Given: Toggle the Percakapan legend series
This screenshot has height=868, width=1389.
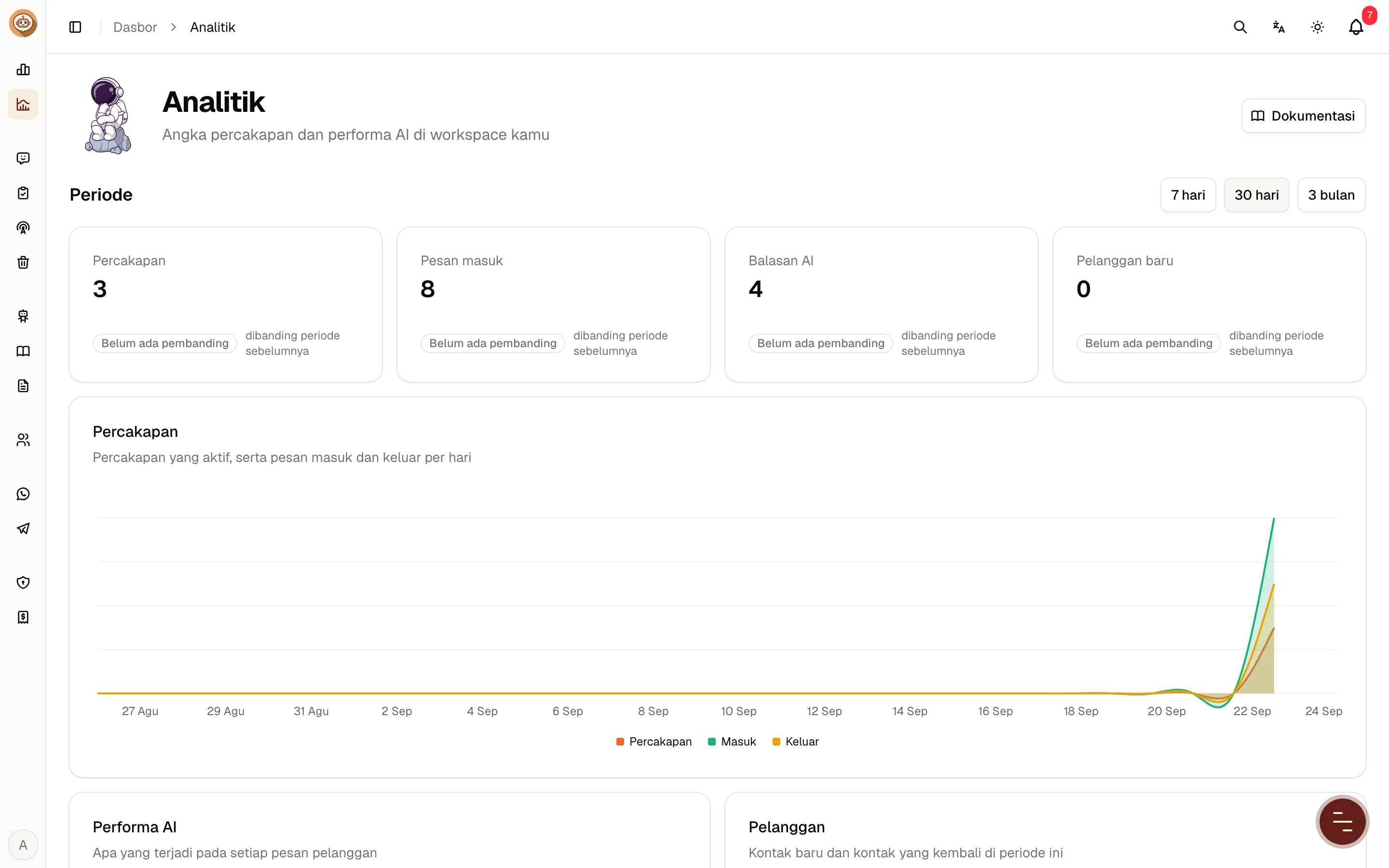Looking at the screenshot, I should click(654, 742).
